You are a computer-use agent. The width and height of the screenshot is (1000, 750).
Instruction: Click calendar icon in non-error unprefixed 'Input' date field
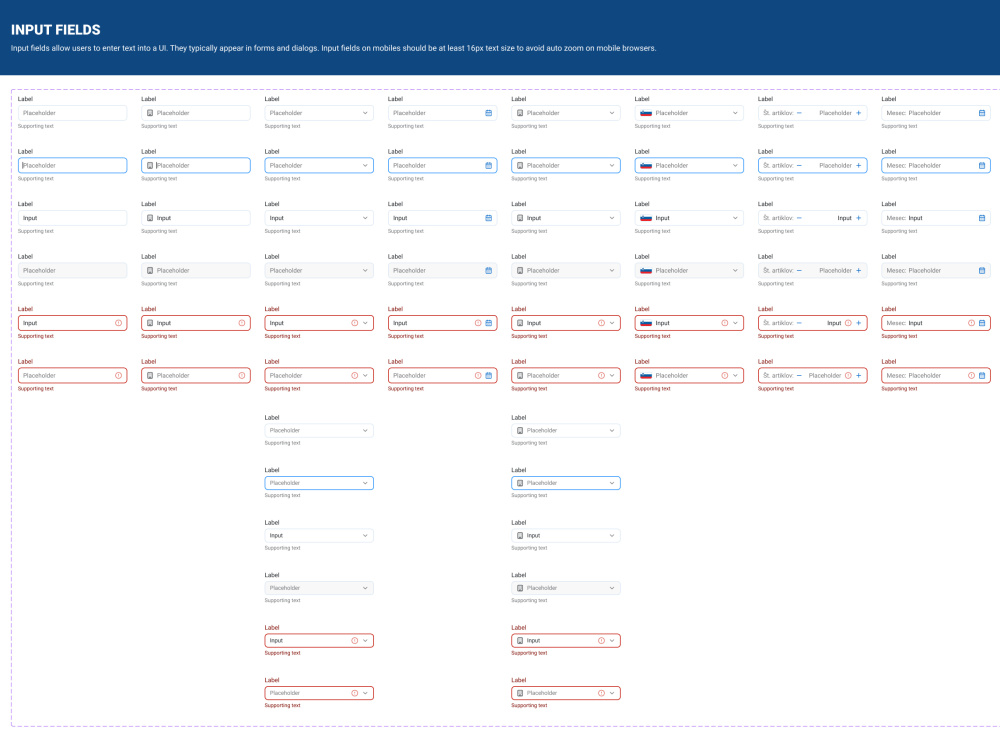coord(489,218)
